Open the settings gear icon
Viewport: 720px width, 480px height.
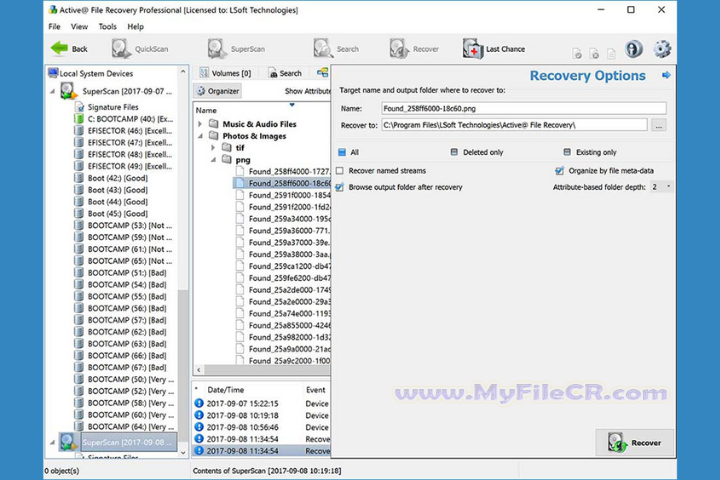662,49
